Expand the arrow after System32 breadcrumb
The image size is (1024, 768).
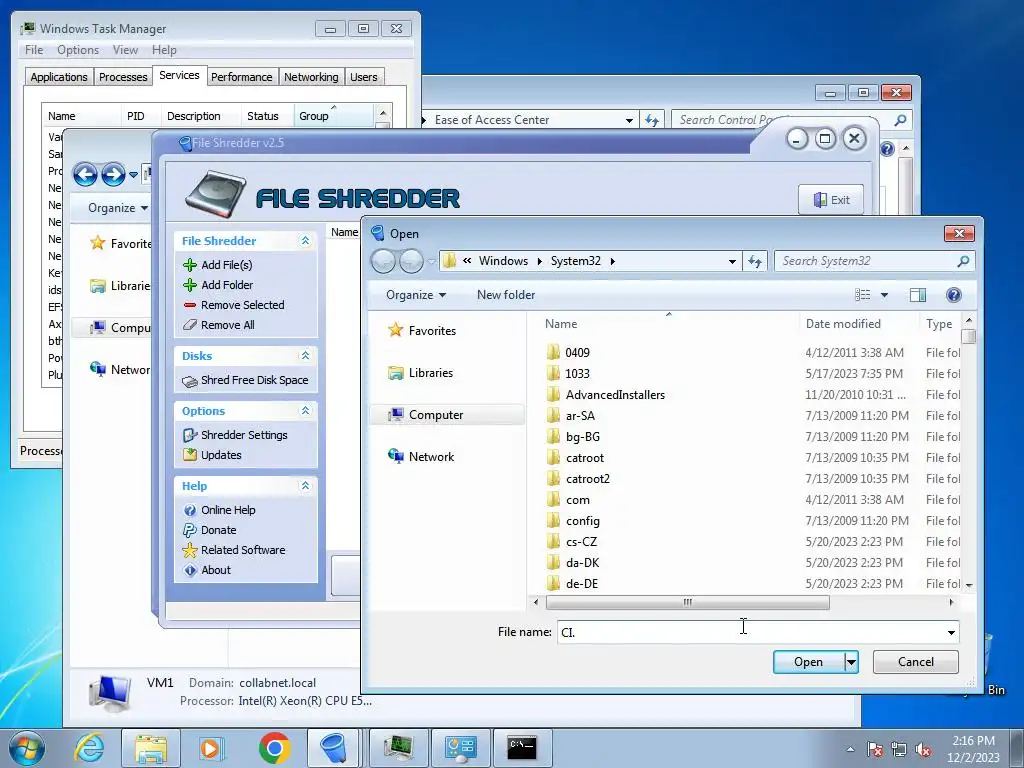pyautogui.click(x=613, y=261)
